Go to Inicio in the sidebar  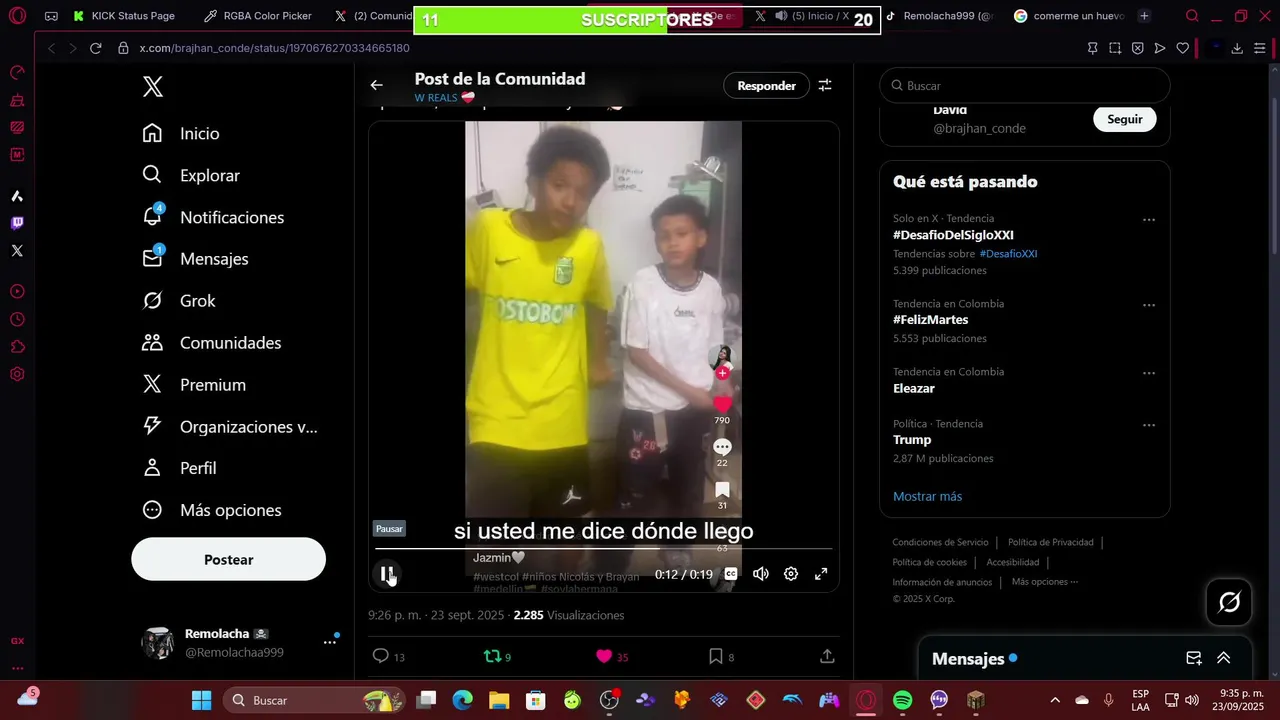tap(181, 133)
